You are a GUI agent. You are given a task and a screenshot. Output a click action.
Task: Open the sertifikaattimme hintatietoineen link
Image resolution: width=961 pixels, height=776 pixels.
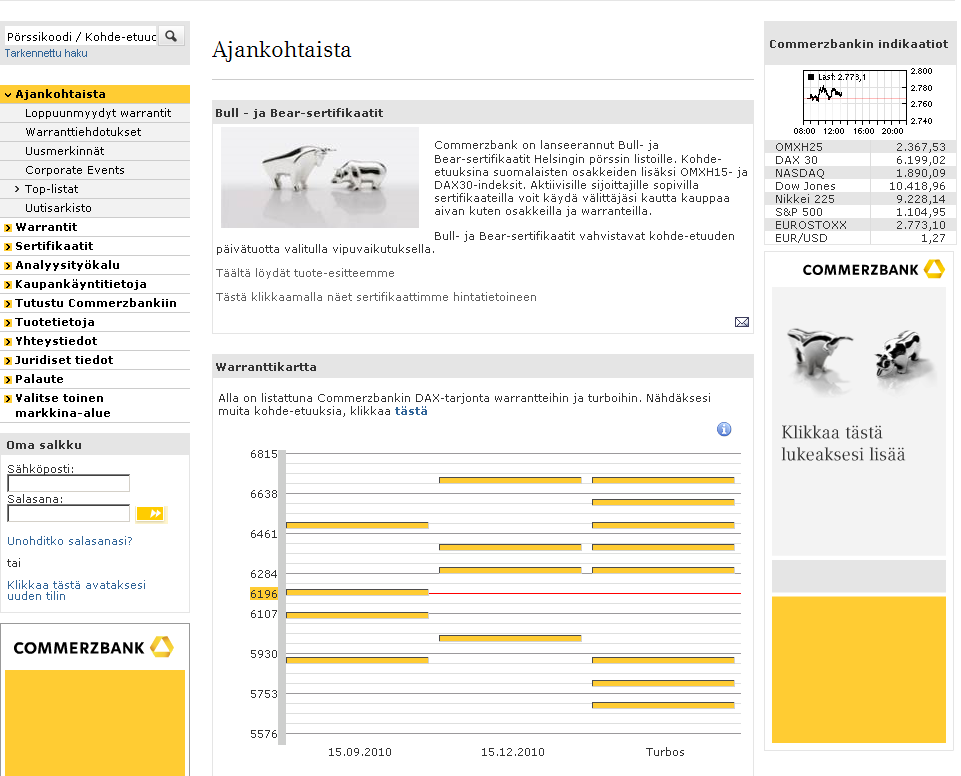pyautogui.click(x=376, y=297)
